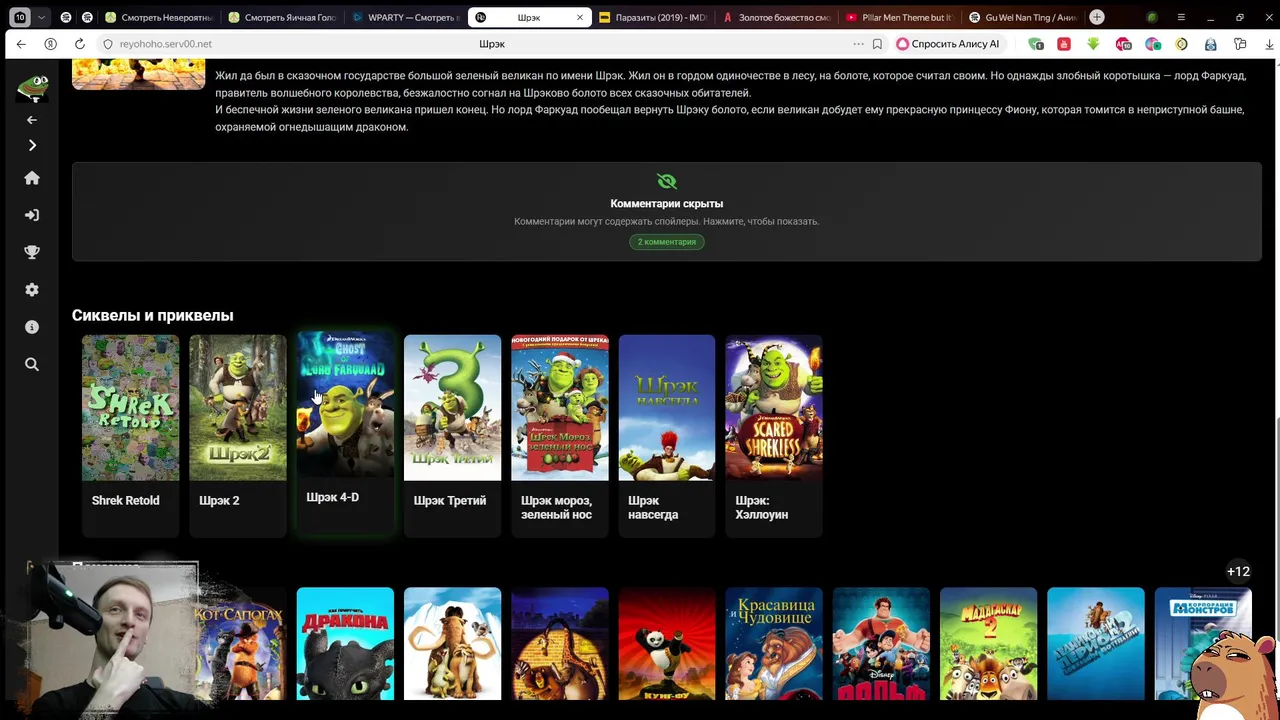This screenshot has width=1280, height=720.
Task: Open the Шрэк 2 title link
Action: point(219,501)
